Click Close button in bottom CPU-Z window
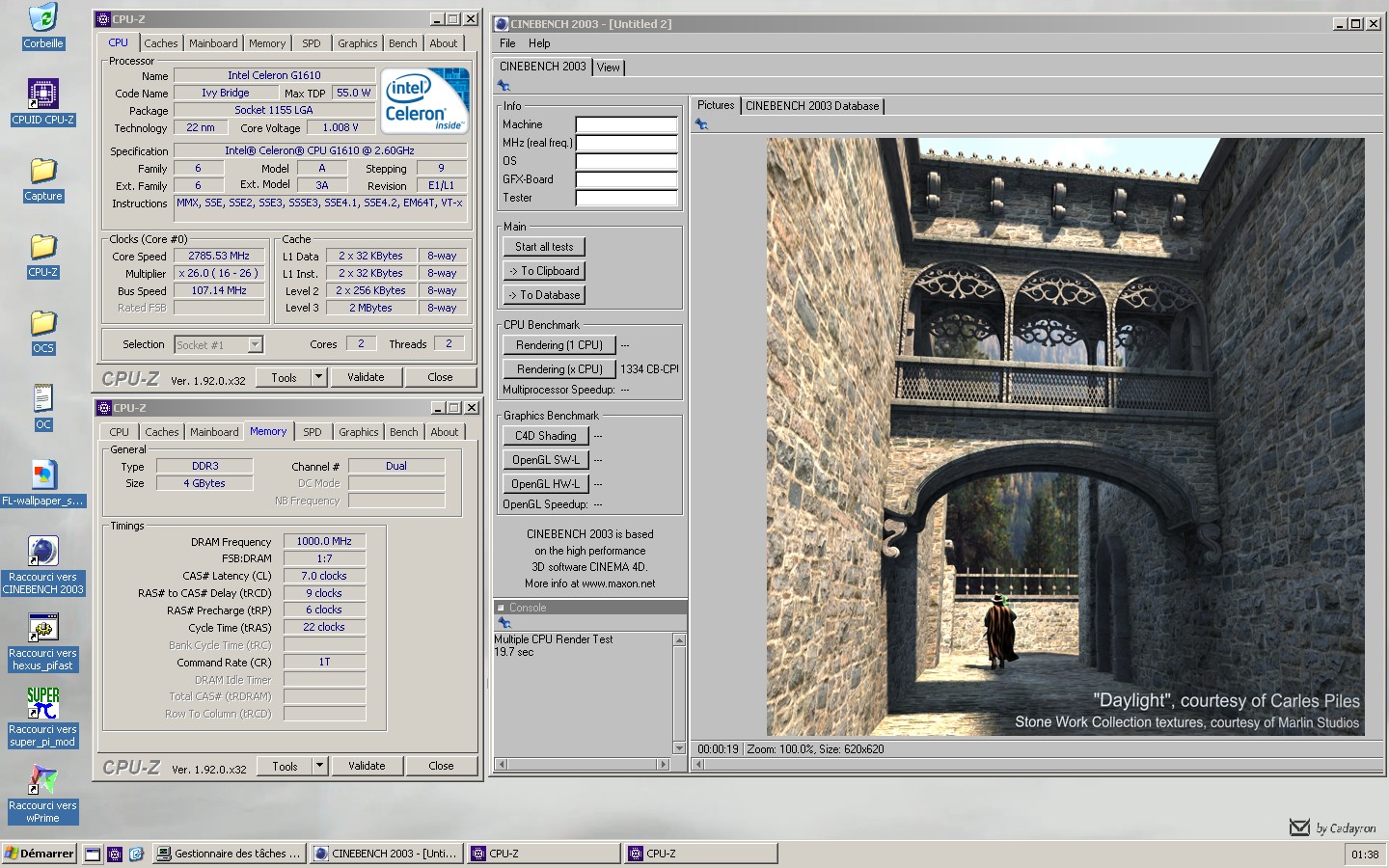The height and width of the screenshot is (868, 1389). (x=441, y=766)
